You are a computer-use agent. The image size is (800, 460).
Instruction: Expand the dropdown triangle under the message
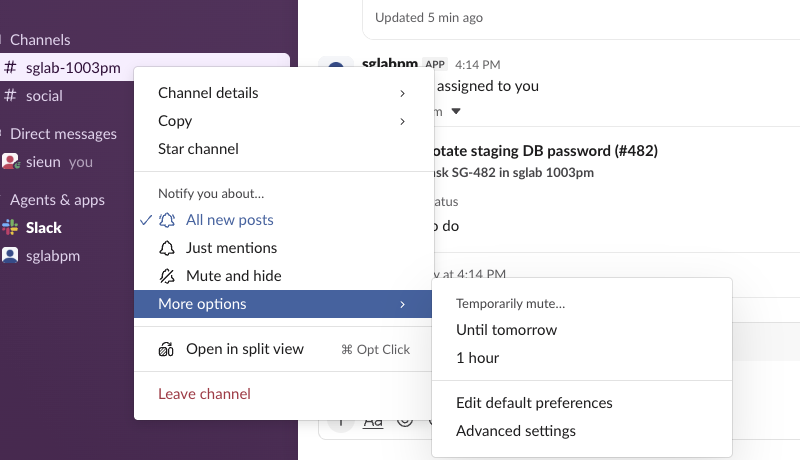coord(456,111)
